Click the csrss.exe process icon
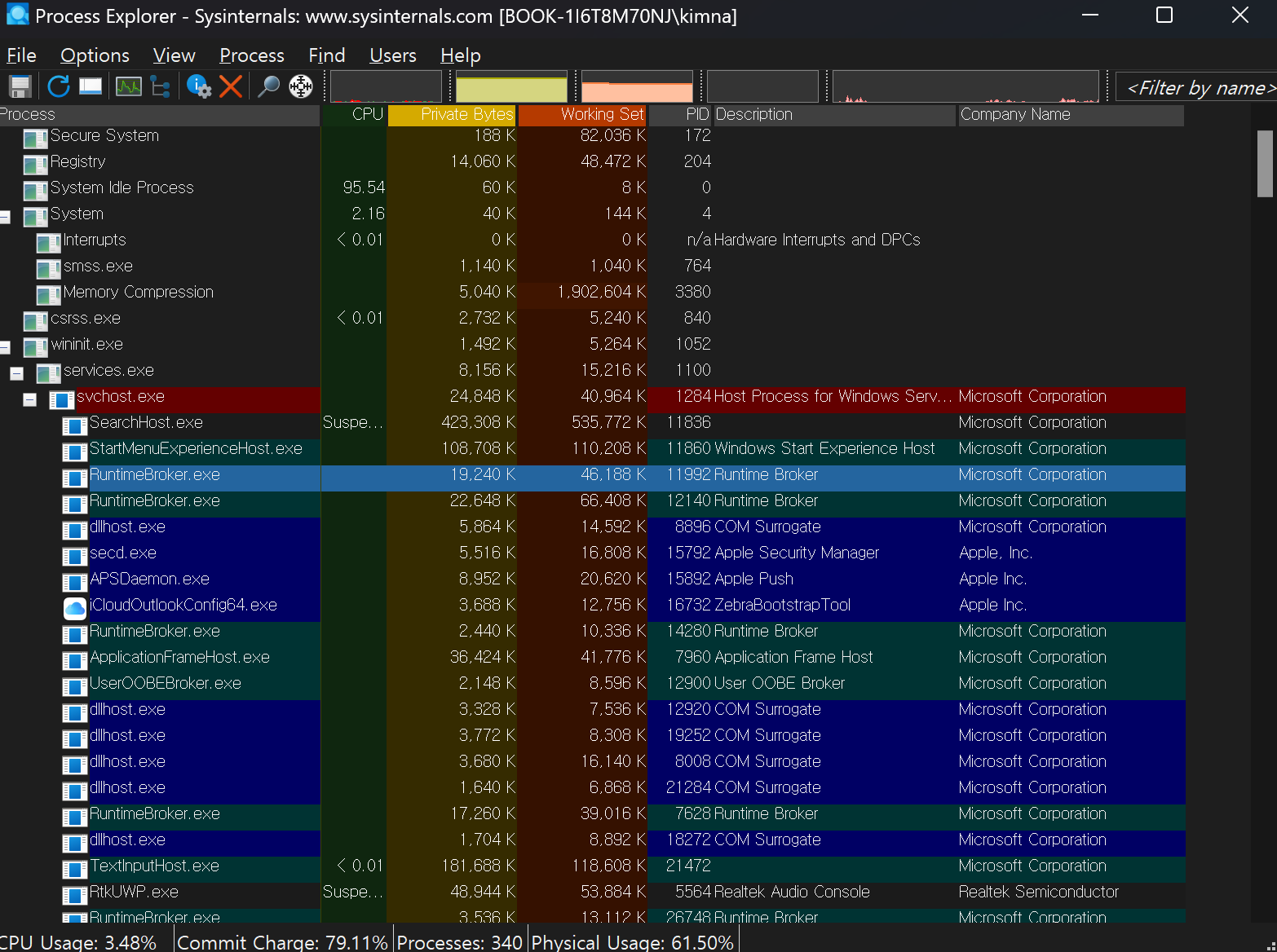 tap(36, 321)
